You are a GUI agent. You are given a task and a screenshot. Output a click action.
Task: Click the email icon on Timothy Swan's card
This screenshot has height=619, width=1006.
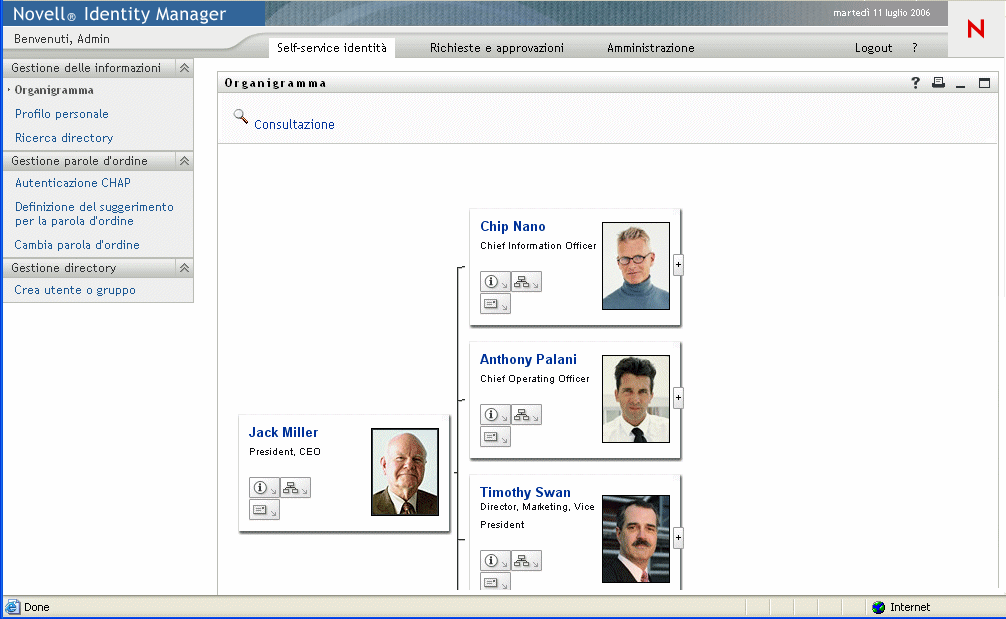click(495, 582)
